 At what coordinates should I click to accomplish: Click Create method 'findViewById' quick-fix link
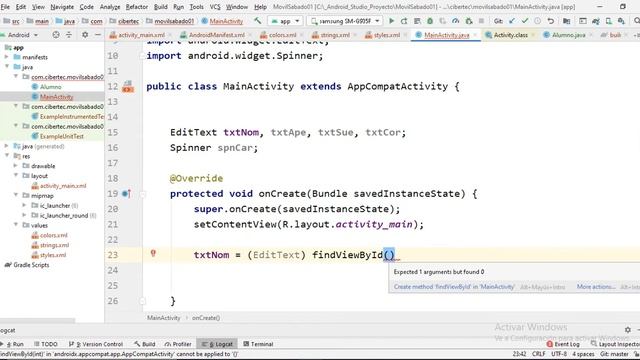click(x=454, y=287)
